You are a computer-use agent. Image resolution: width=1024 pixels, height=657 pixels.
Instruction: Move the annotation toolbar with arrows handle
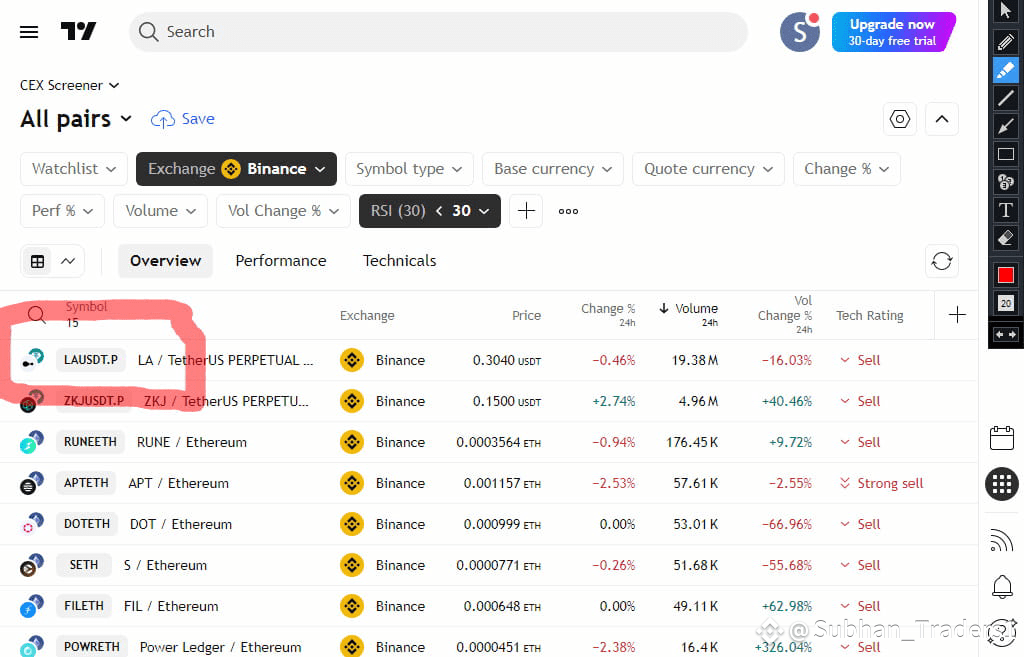click(x=1006, y=334)
